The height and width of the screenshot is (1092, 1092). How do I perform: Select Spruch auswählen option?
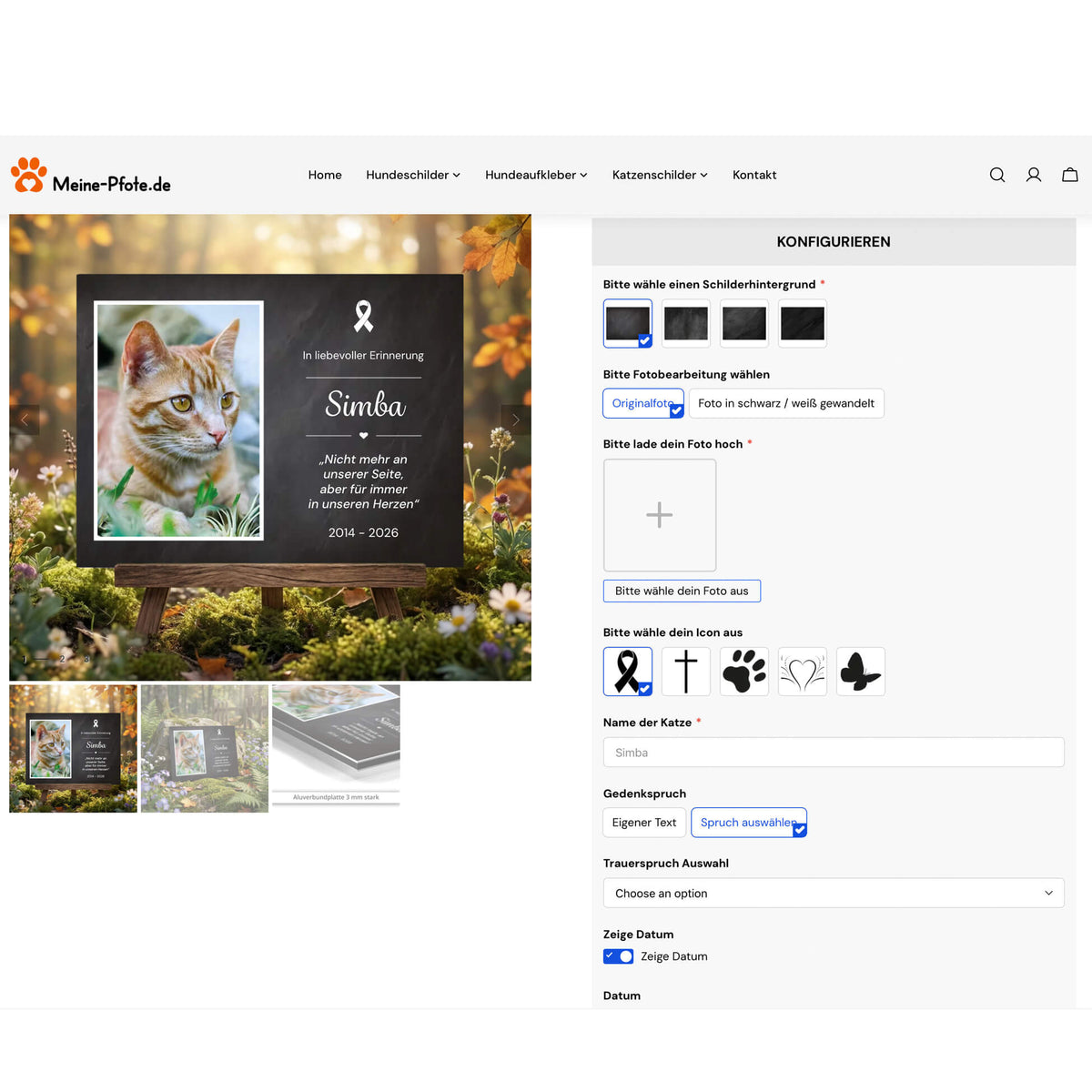[x=749, y=823]
